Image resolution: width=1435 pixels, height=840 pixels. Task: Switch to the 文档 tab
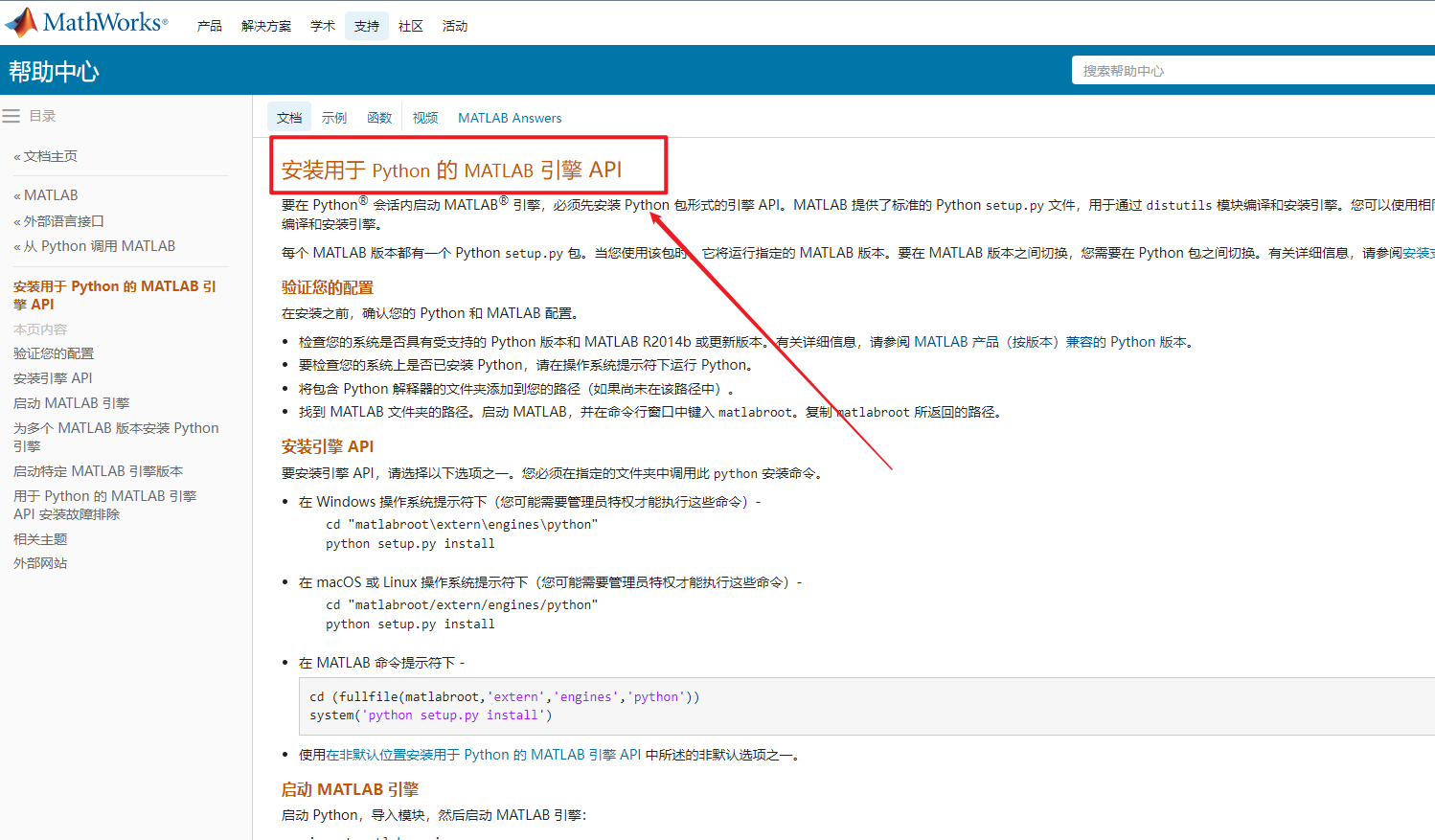pos(289,118)
